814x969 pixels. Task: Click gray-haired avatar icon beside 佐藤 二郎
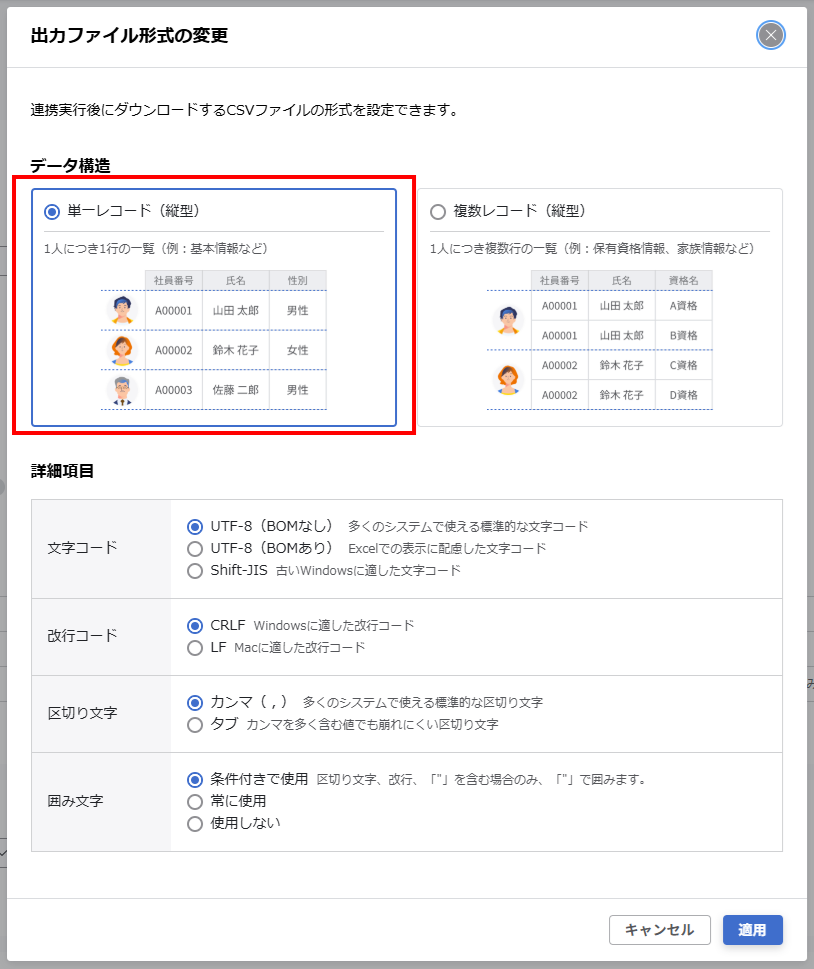122,389
